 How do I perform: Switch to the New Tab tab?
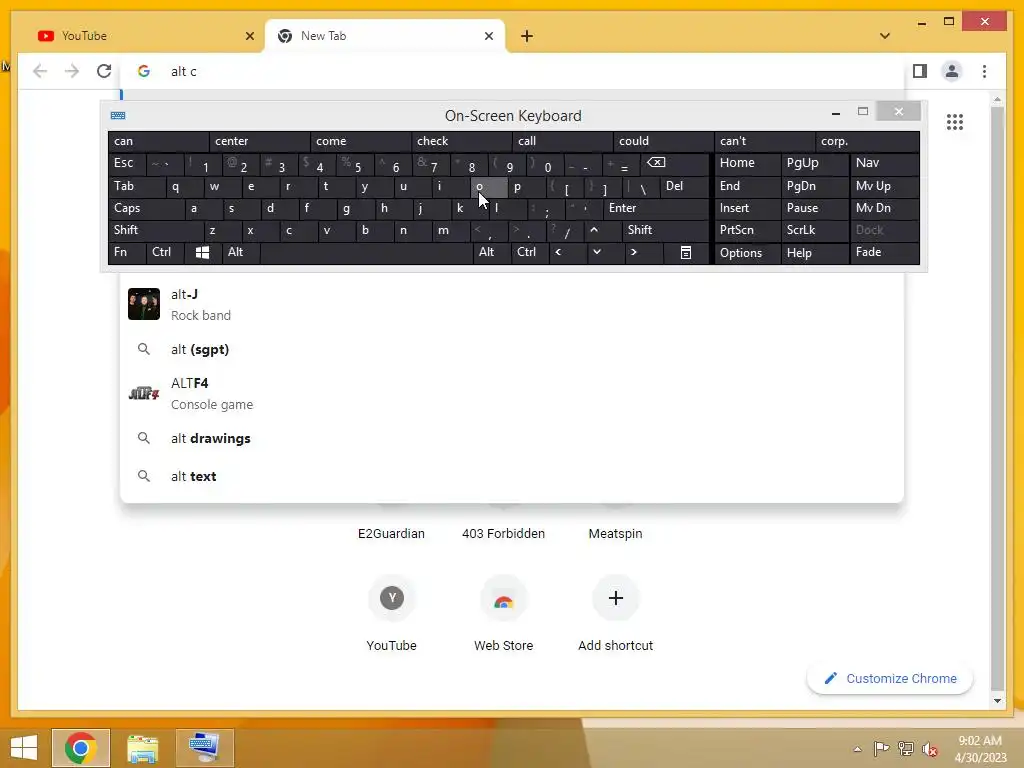click(385, 36)
